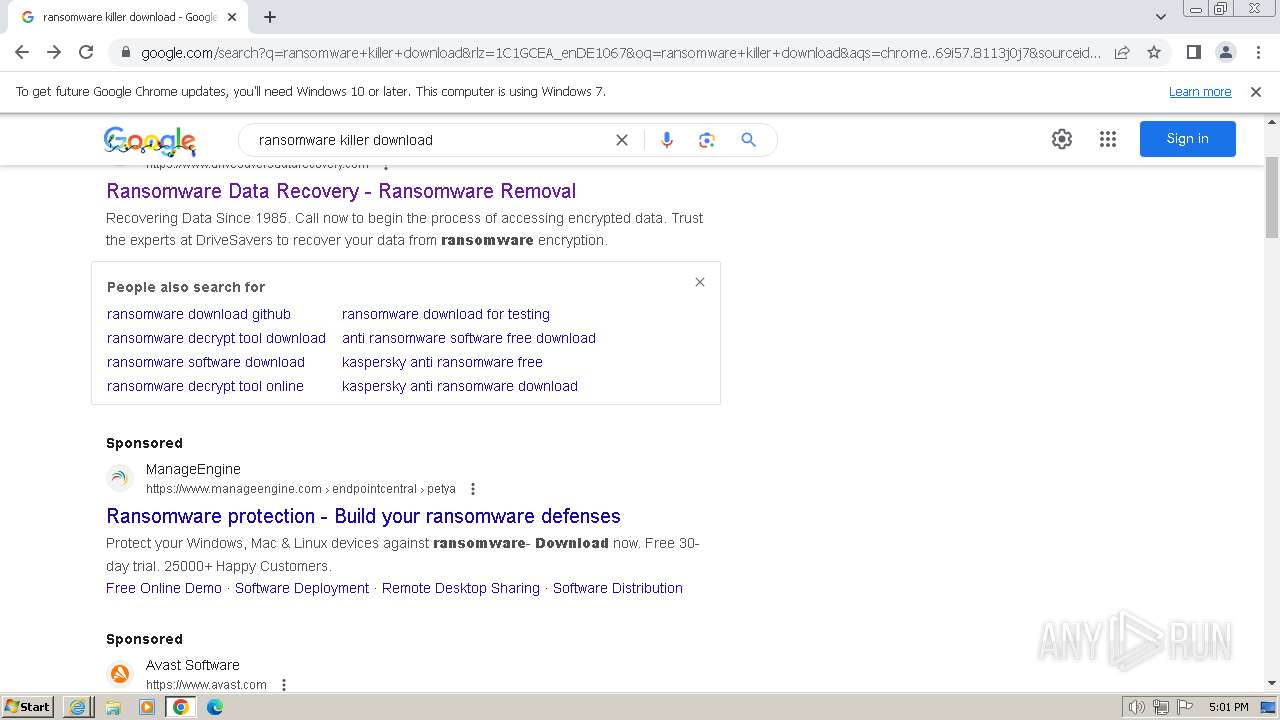Screen dimensions: 1280x720
Task: Click the Avast Software site name
Action: click(x=193, y=665)
